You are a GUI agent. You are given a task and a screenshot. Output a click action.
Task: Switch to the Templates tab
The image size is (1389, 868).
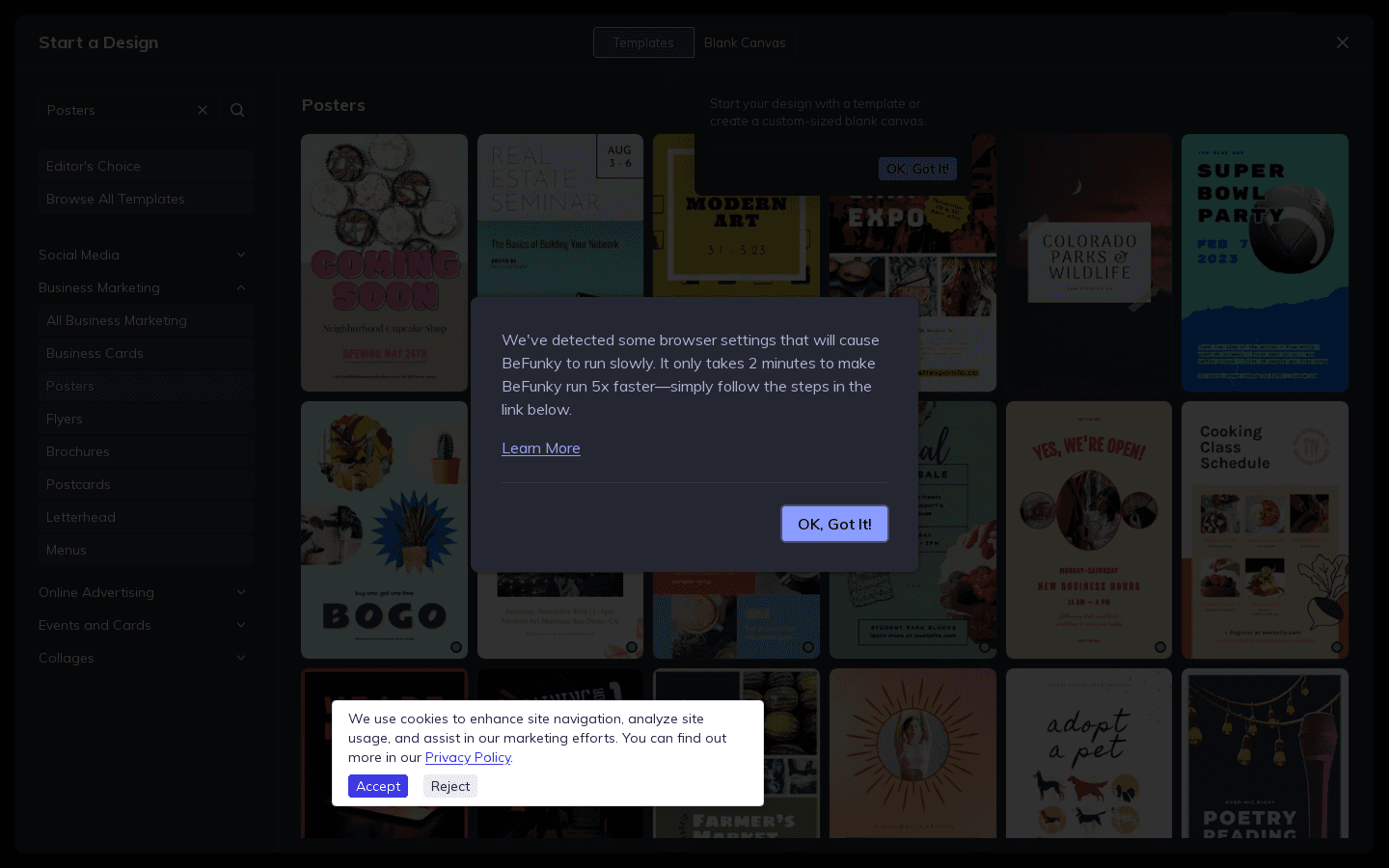coord(643,42)
